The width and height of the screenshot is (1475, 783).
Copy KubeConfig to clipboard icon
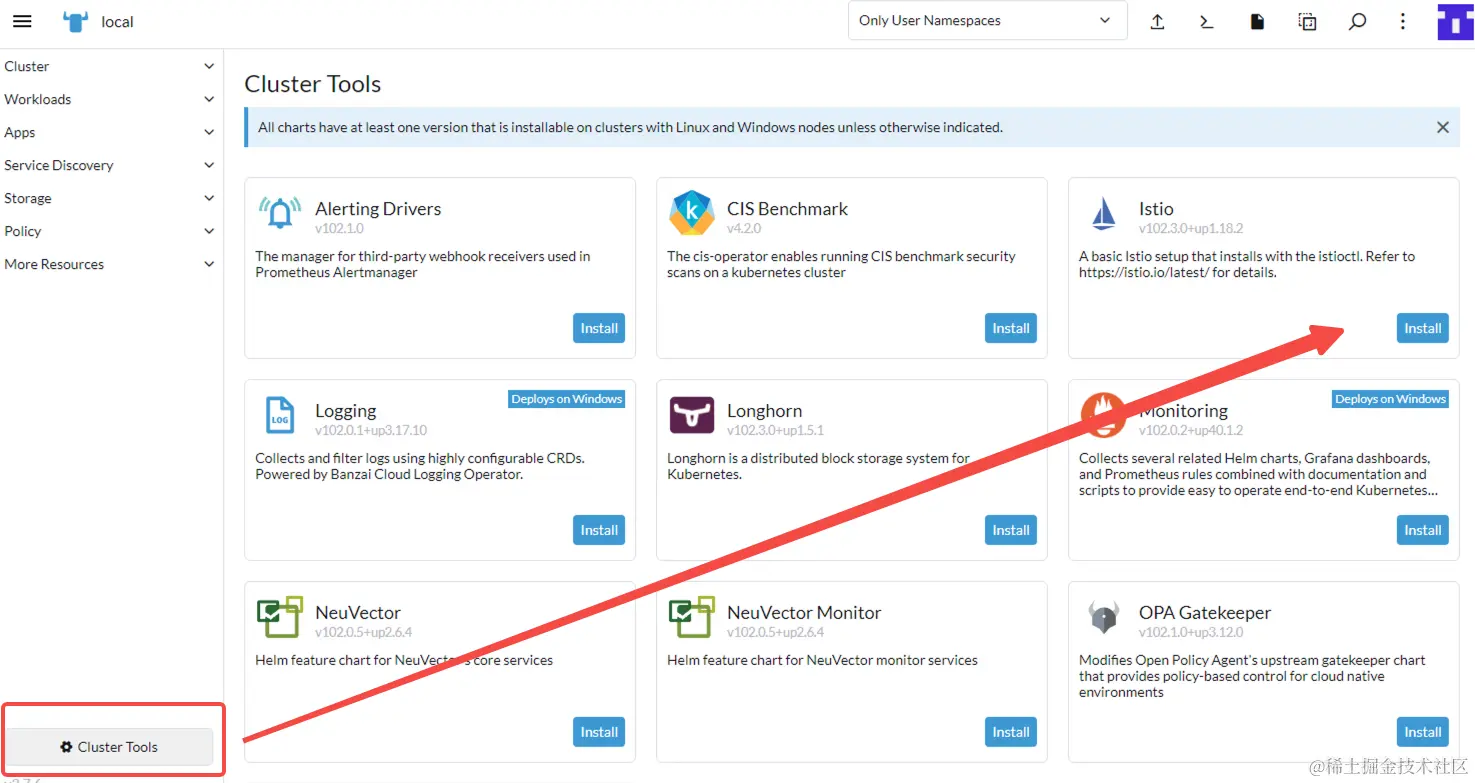pos(1307,21)
